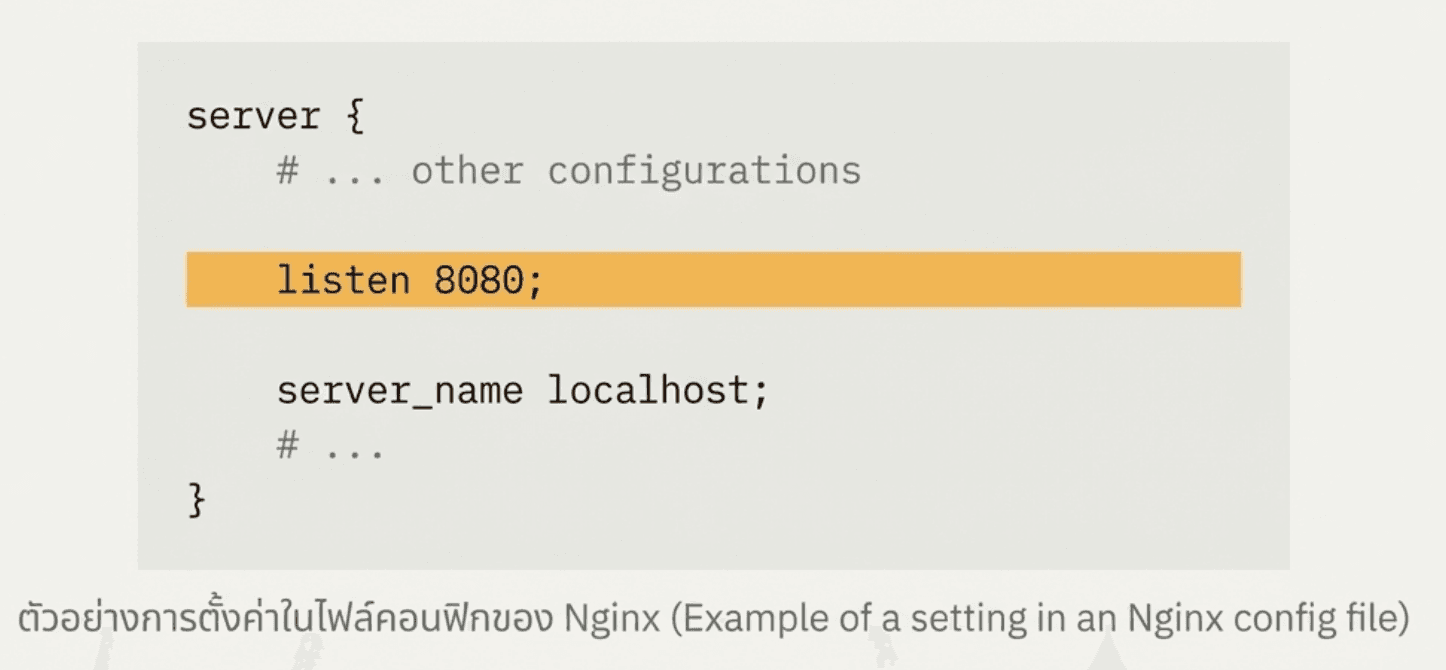Select the word "other" in the first comment
Screen dimensions: 1446x670
point(467,171)
